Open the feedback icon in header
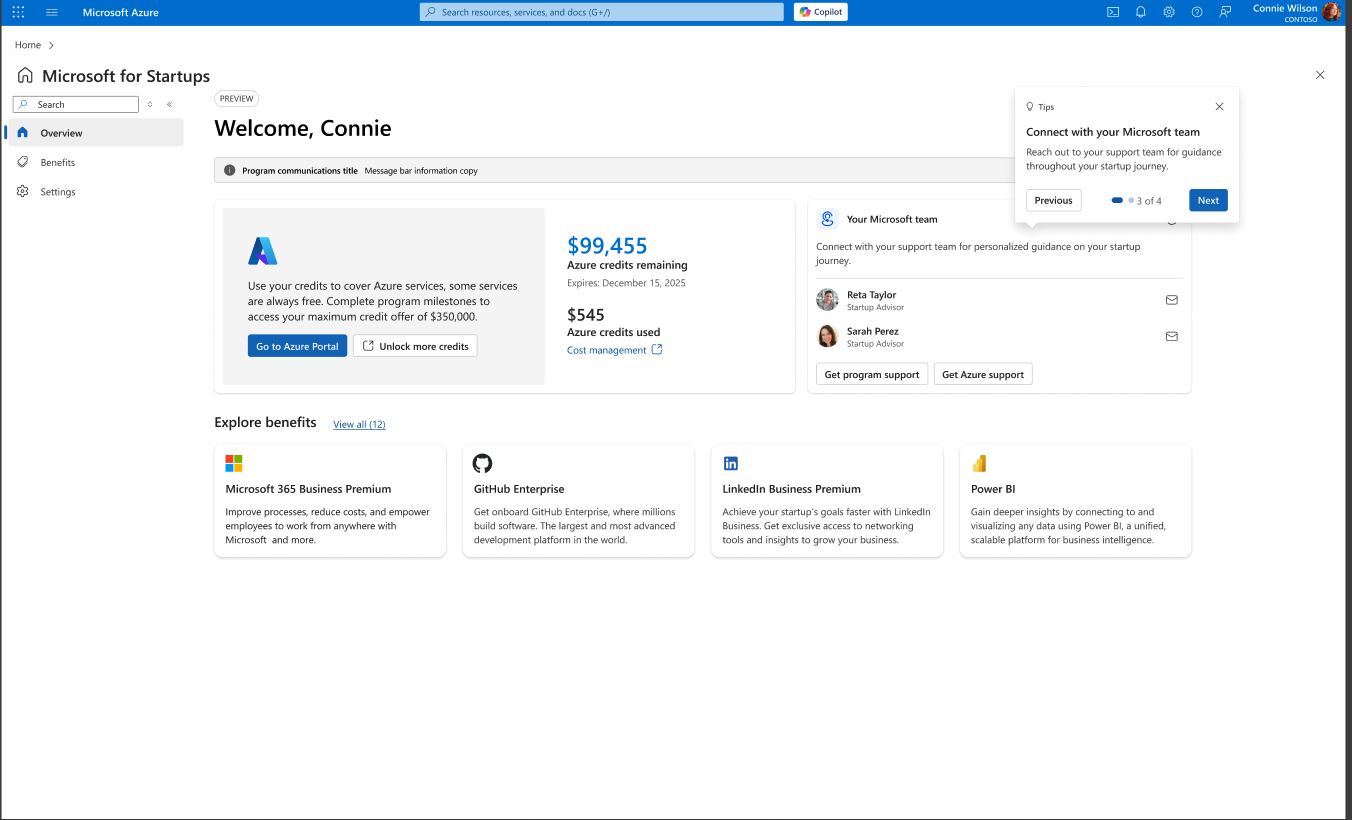Viewport: 1352px width, 820px height. [x=1225, y=12]
